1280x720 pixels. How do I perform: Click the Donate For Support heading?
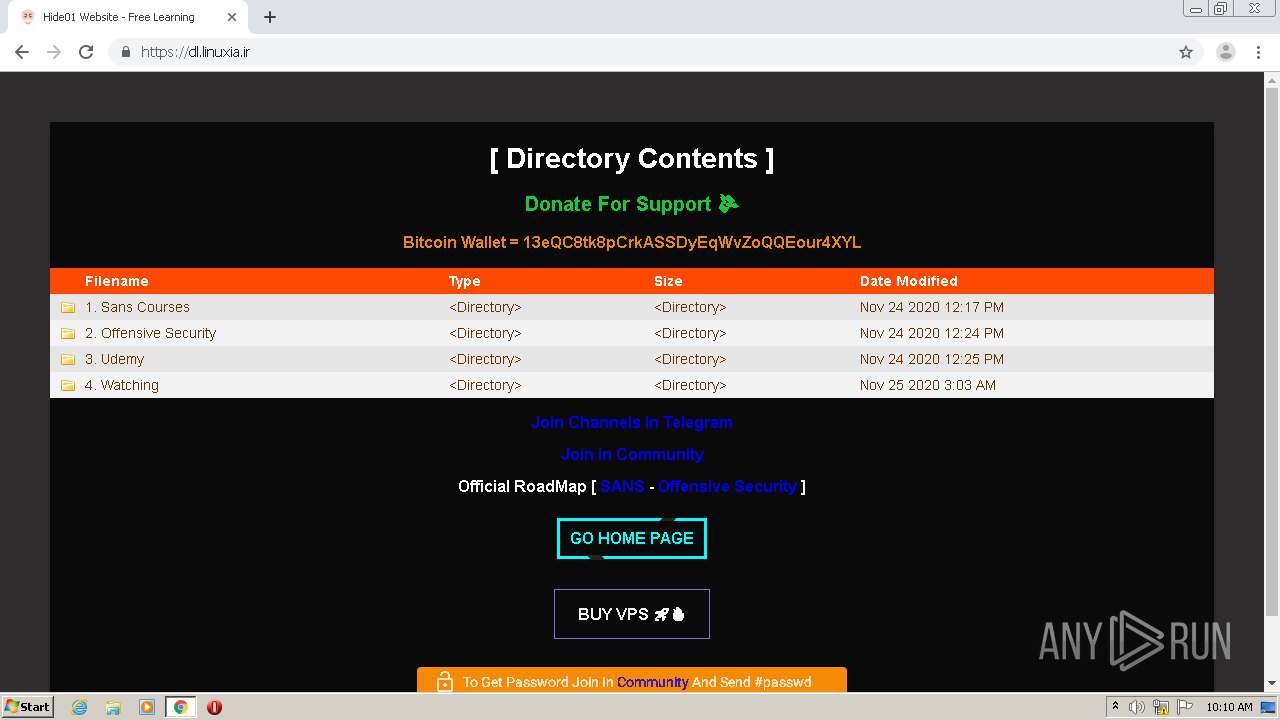[x=631, y=204]
